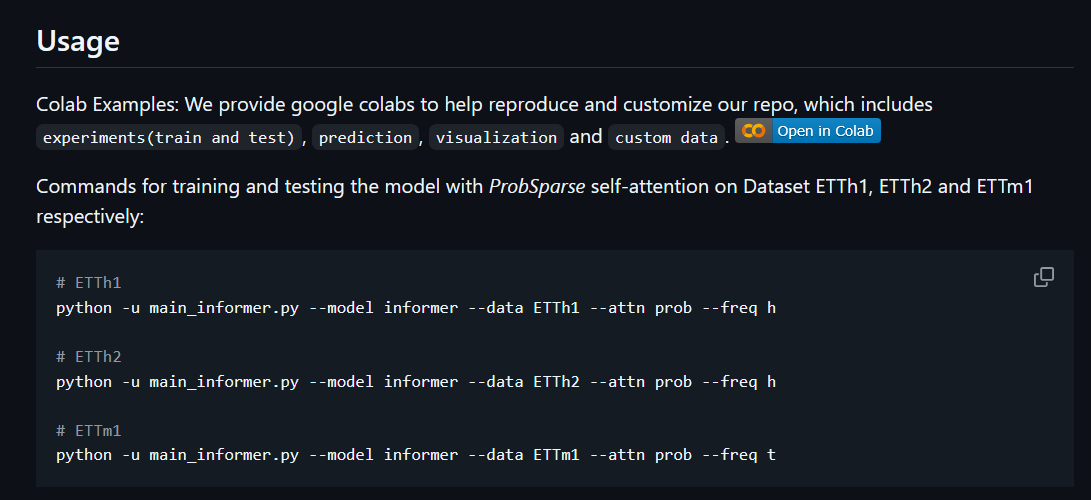
Task: Click the orange Colab logo icon
Action: coord(754,132)
